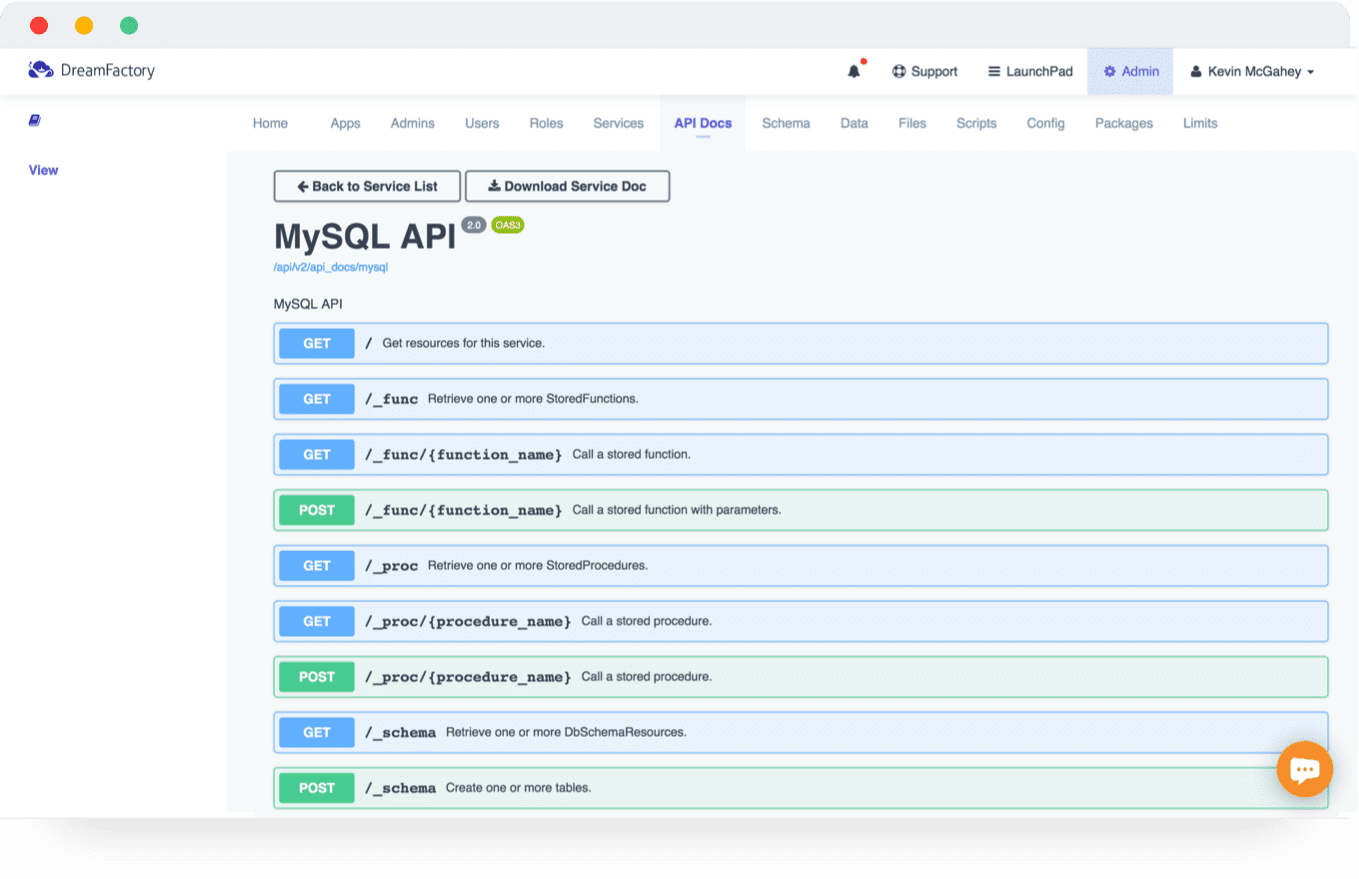Click the notification bell icon
Image resolution: width=1359 pixels, height=879 pixels.
click(x=853, y=71)
